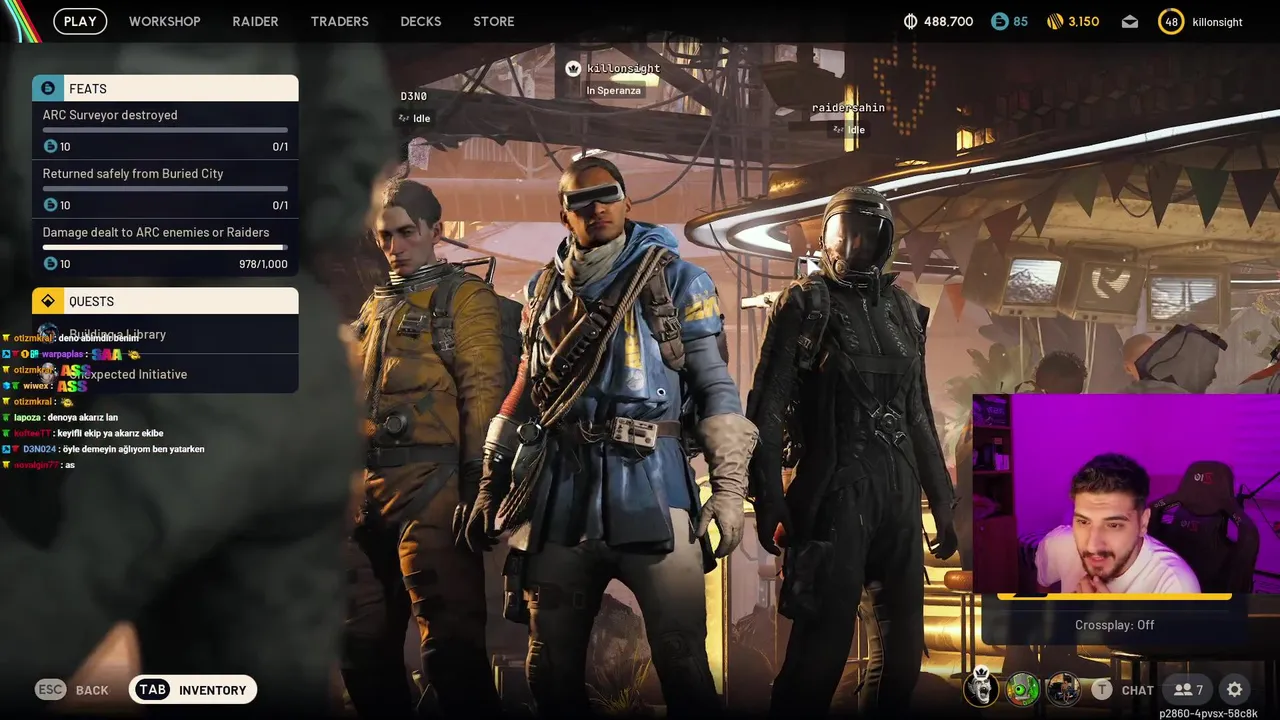Open the RAIDER tab
Viewport: 1280px width, 720px height.
pos(256,21)
